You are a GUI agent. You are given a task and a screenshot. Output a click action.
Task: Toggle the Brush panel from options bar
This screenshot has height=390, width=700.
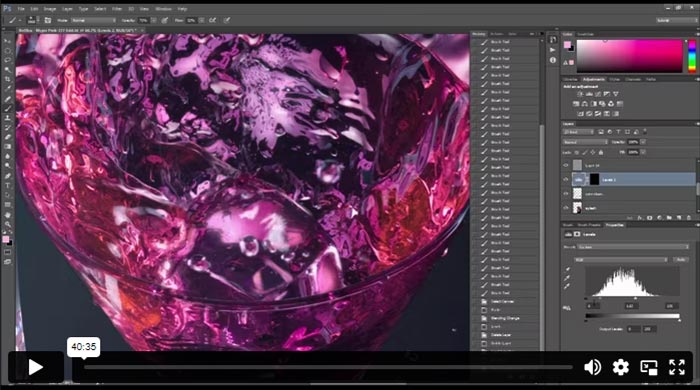point(47,20)
